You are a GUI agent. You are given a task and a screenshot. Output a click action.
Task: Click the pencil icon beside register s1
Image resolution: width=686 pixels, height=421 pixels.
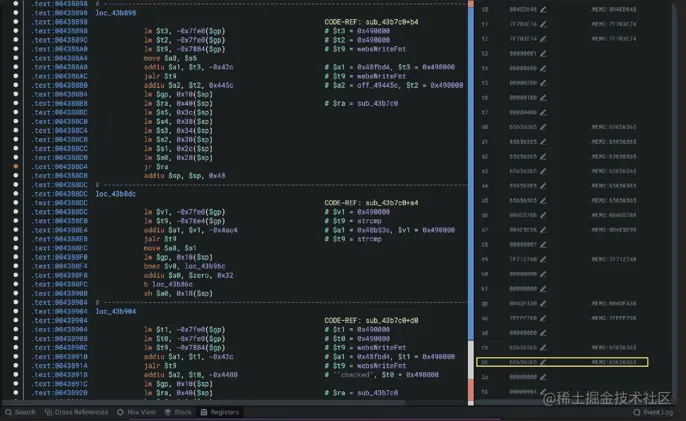tap(543, 142)
